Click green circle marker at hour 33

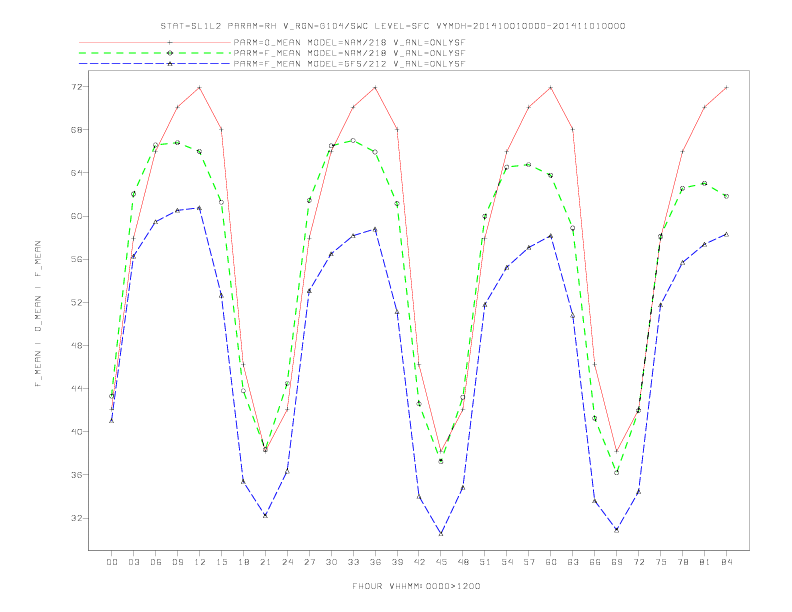[x=353, y=140]
